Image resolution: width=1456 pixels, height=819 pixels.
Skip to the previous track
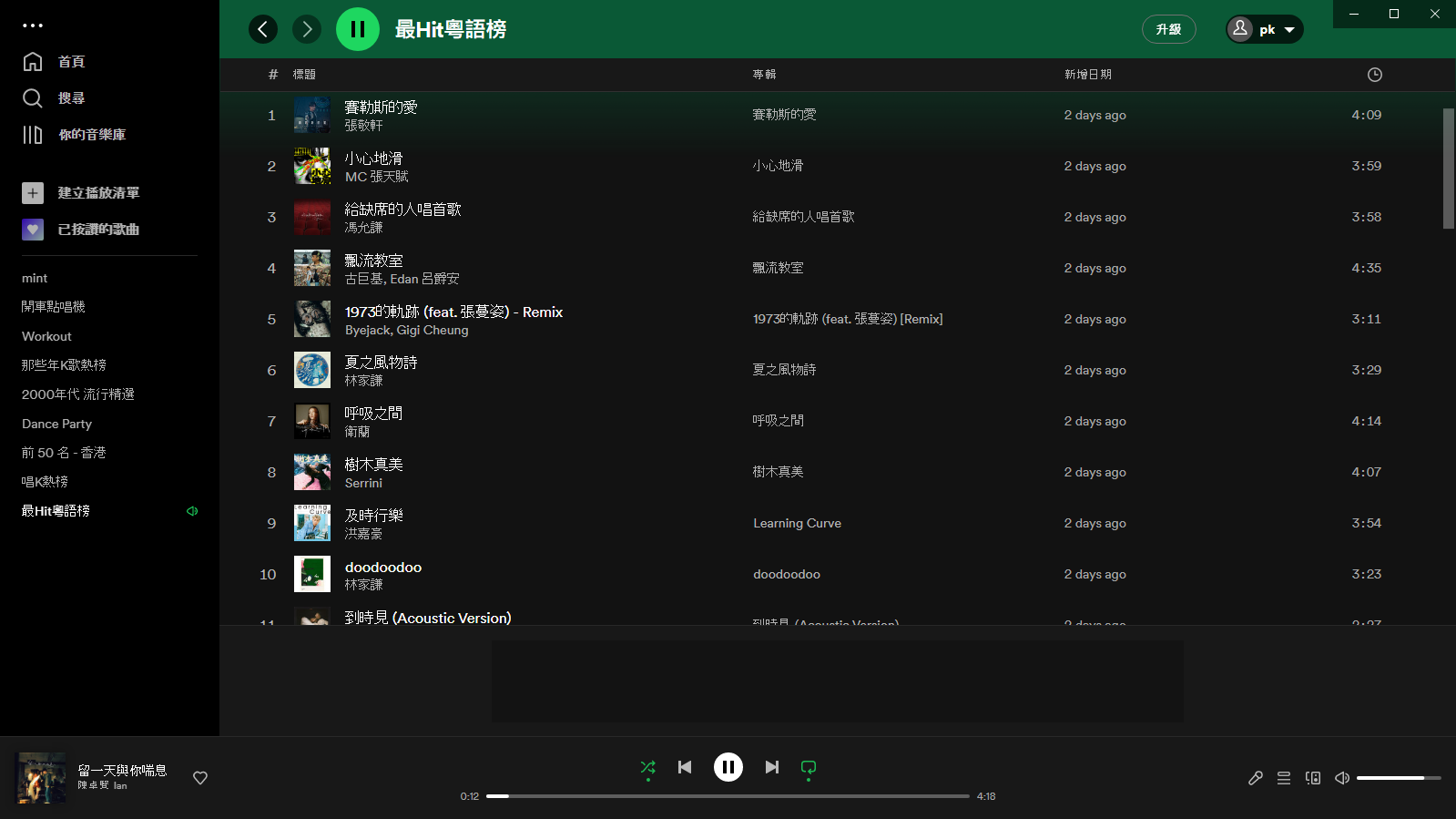[685, 767]
